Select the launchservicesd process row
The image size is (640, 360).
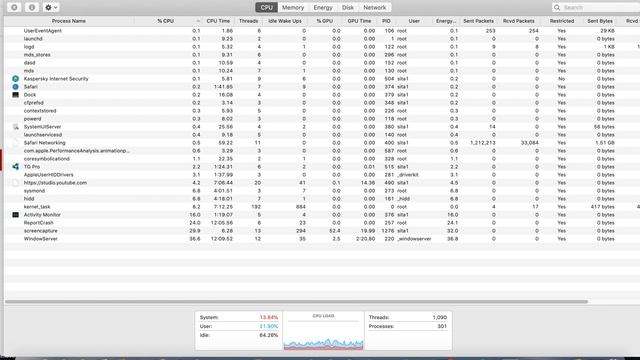click(x=322, y=135)
